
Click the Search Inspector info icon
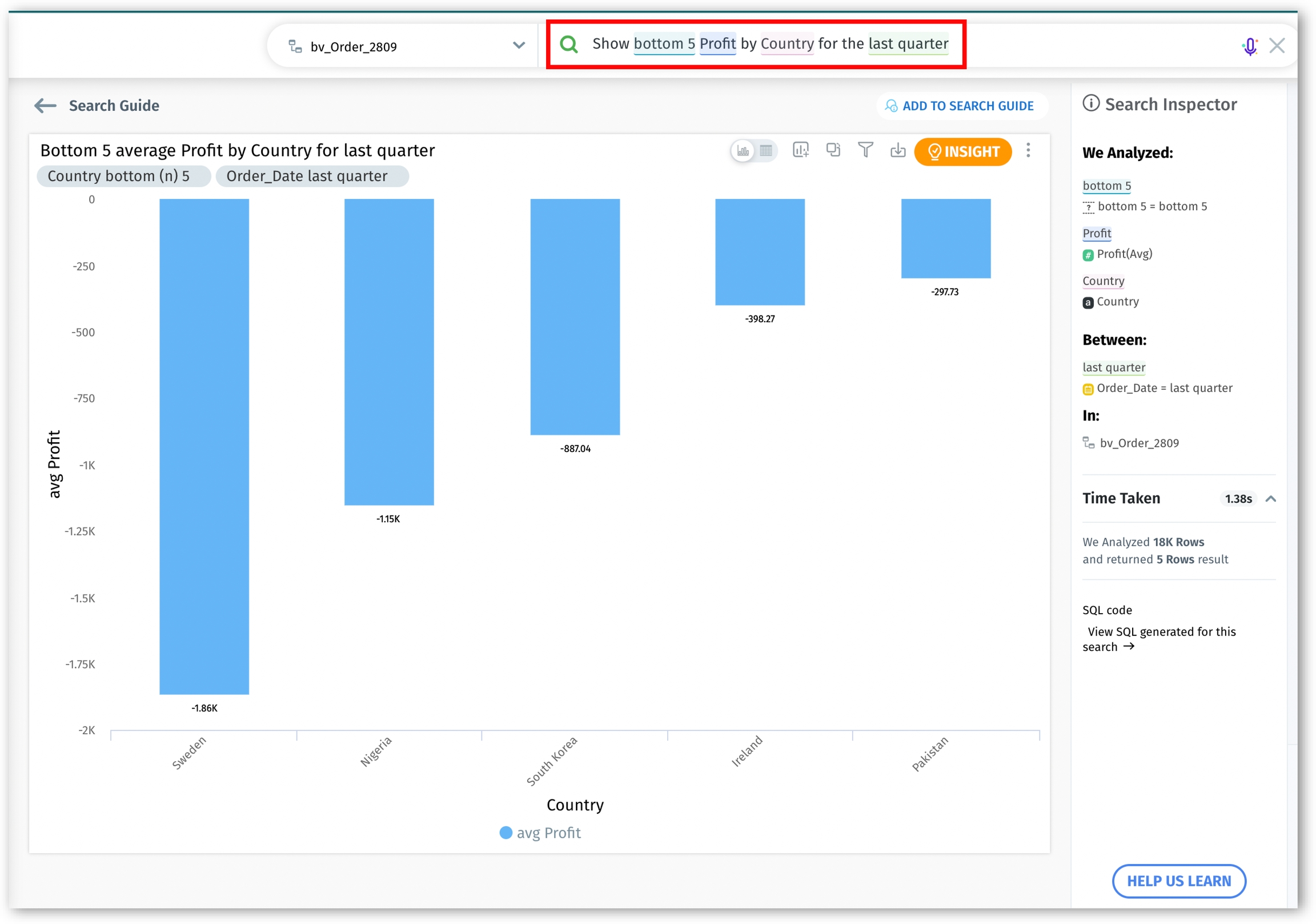pos(1091,104)
